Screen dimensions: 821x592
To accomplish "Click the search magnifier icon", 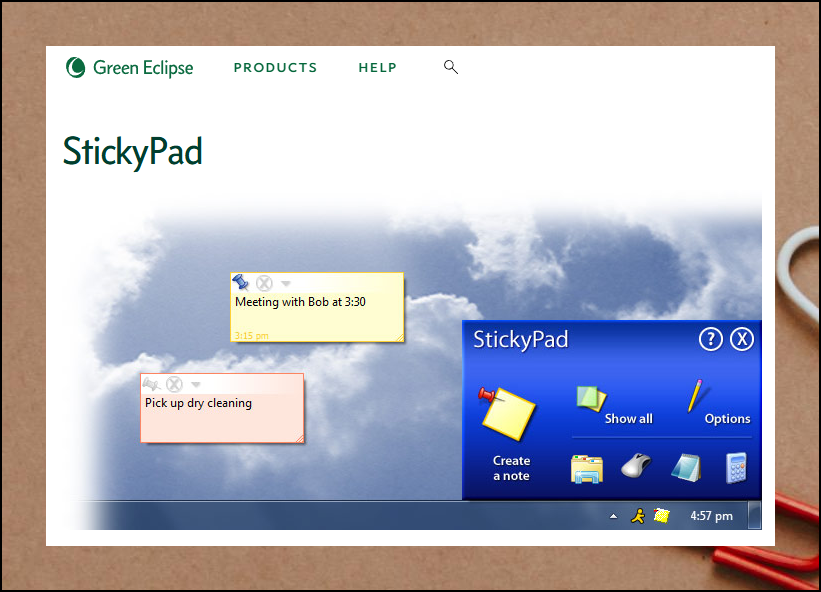I will [451, 67].
